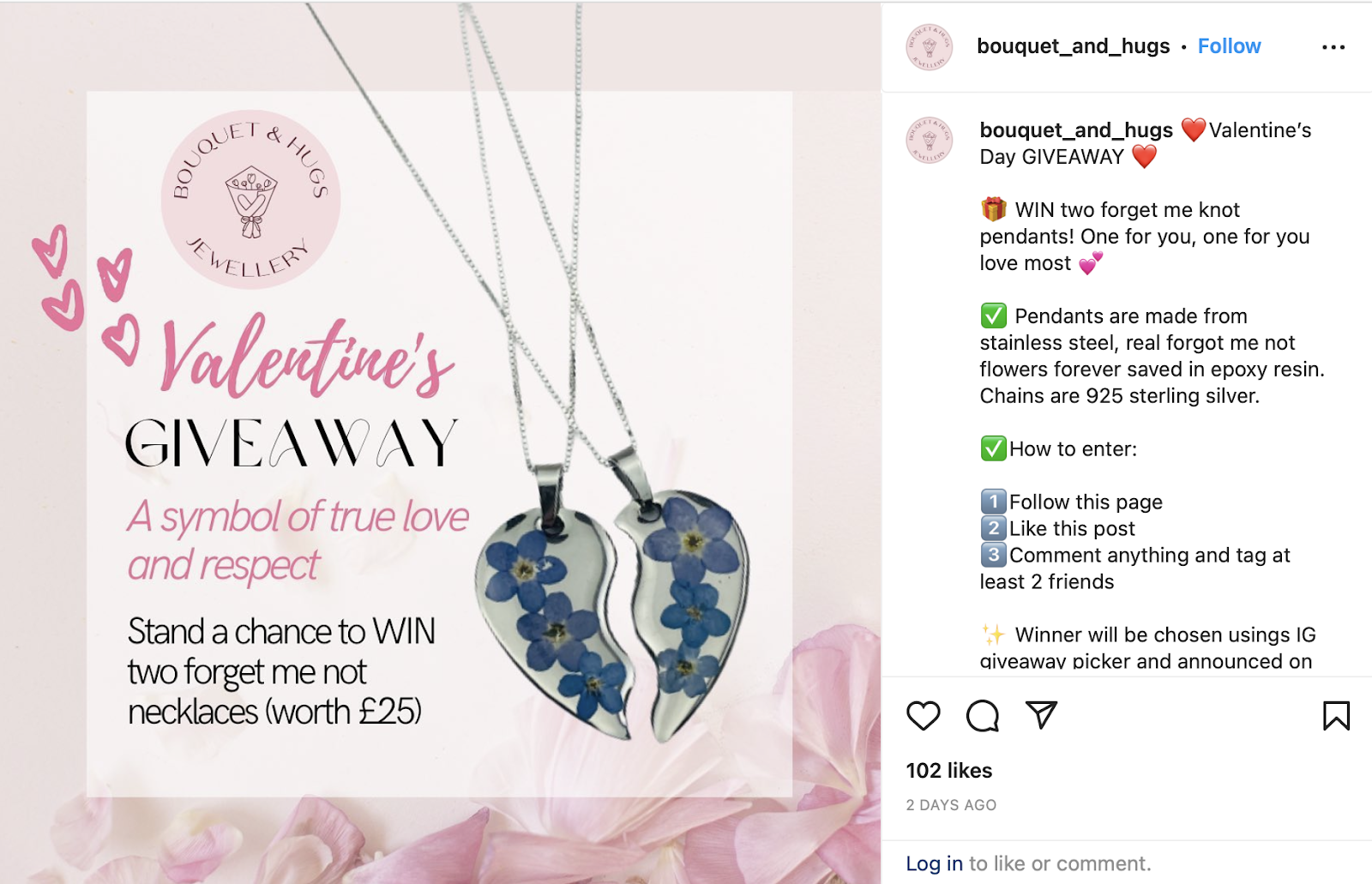Image resolution: width=1372 pixels, height=884 pixels.
Task: Open the bouquet_and_hugs username in header
Action: (x=1073, y=46)
